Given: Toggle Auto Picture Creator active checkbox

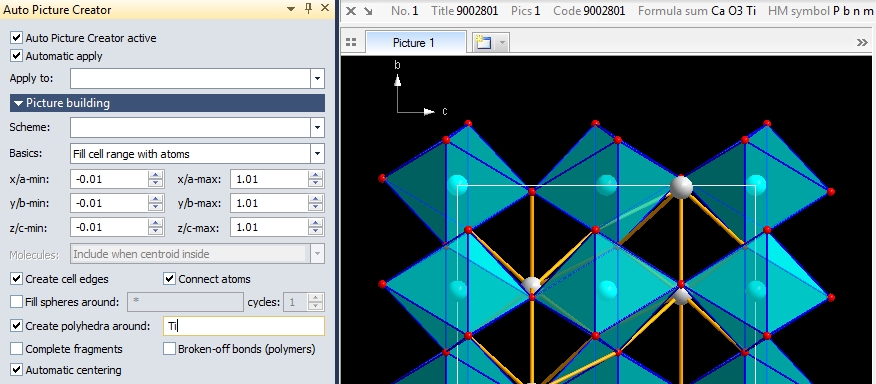Looking at the screenshot, I should [16, 38].
